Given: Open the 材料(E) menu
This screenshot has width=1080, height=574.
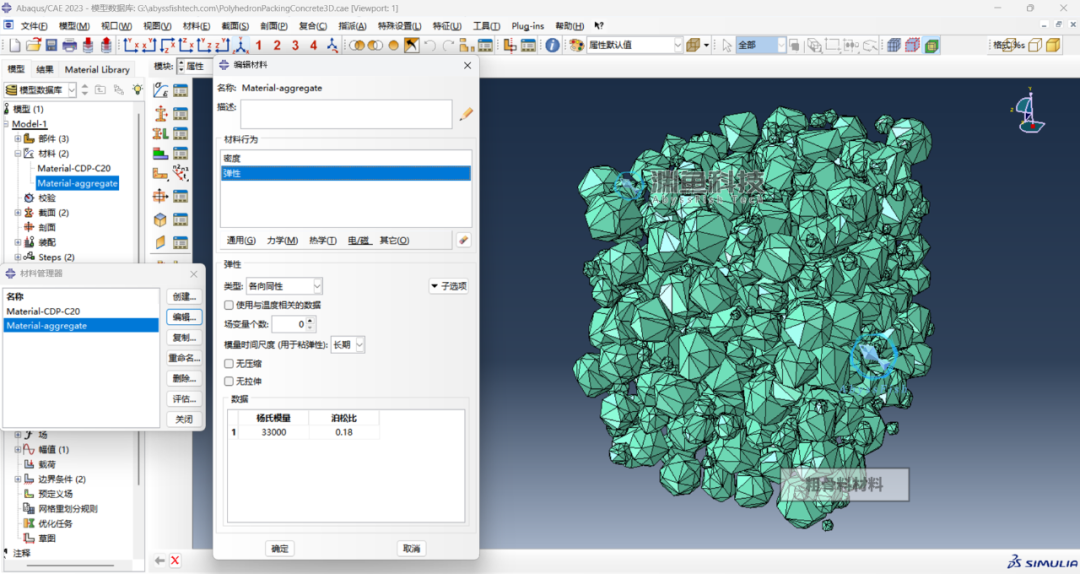Looking at the screenshot, I should point(196,25).
